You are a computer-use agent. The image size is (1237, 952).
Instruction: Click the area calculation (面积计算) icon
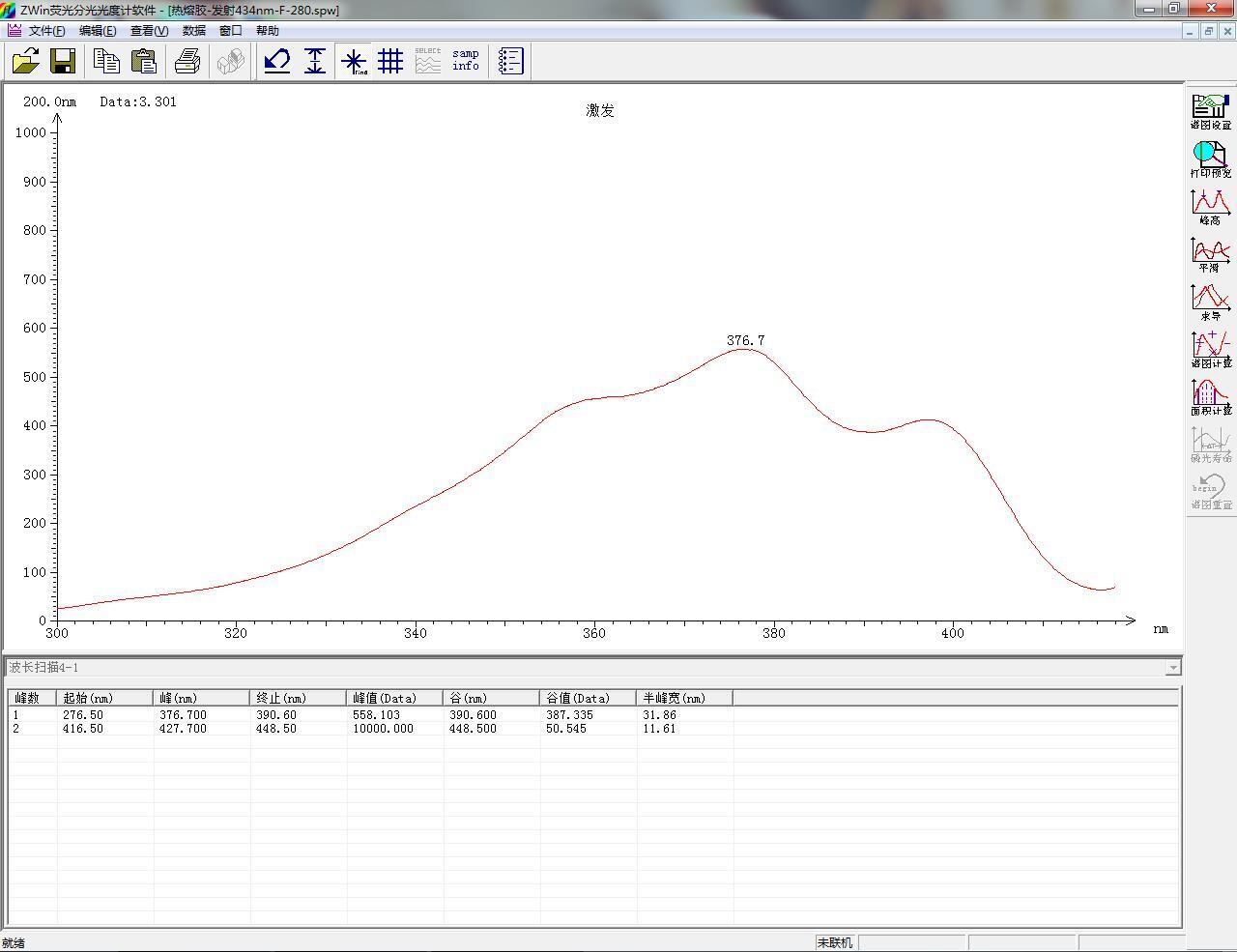pos(1211,396)
